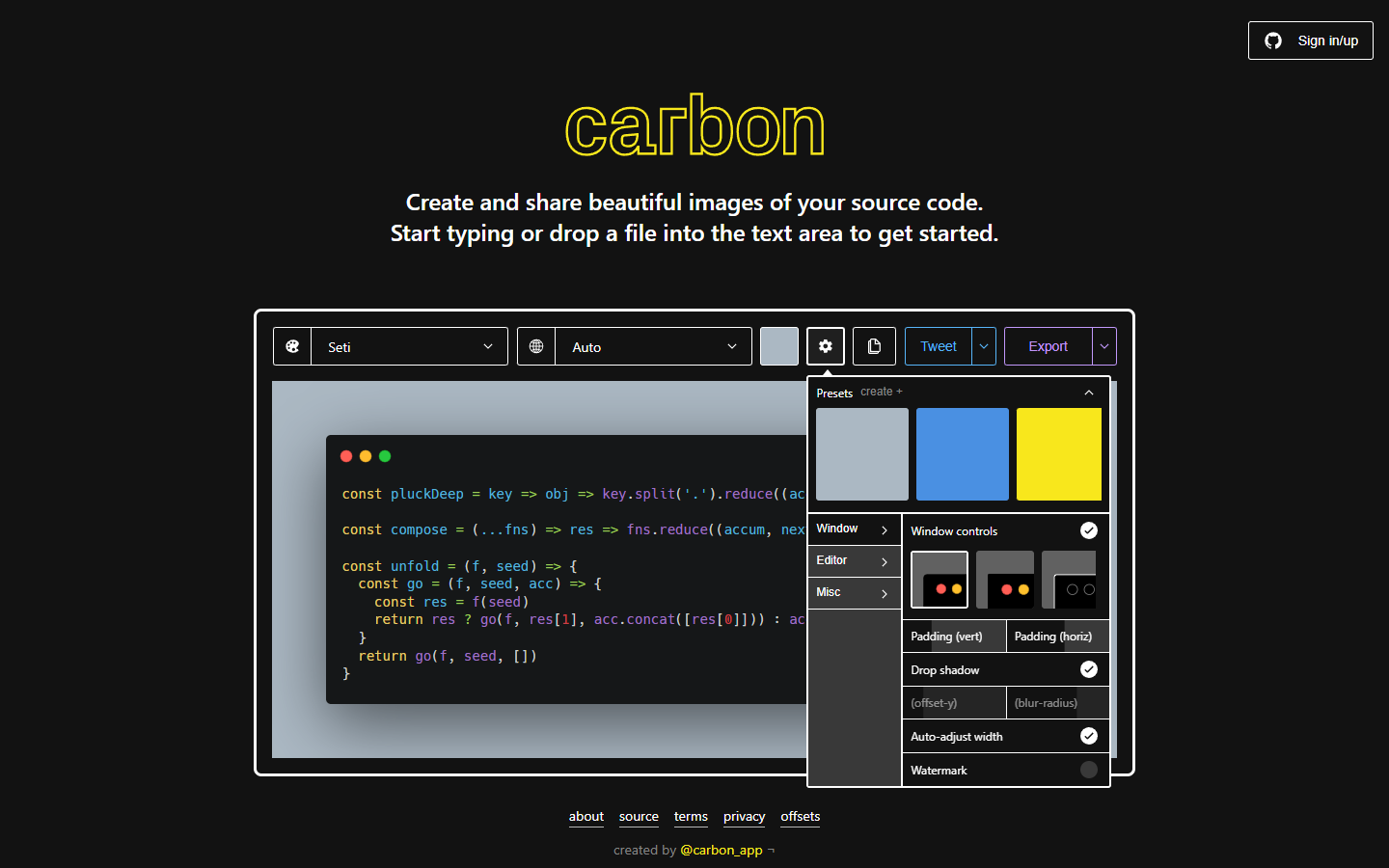Image resolution: width=1389 pixels, height=868 pixels.
Task: Click the copy to clipboard icon
Action: coord(874,346)
